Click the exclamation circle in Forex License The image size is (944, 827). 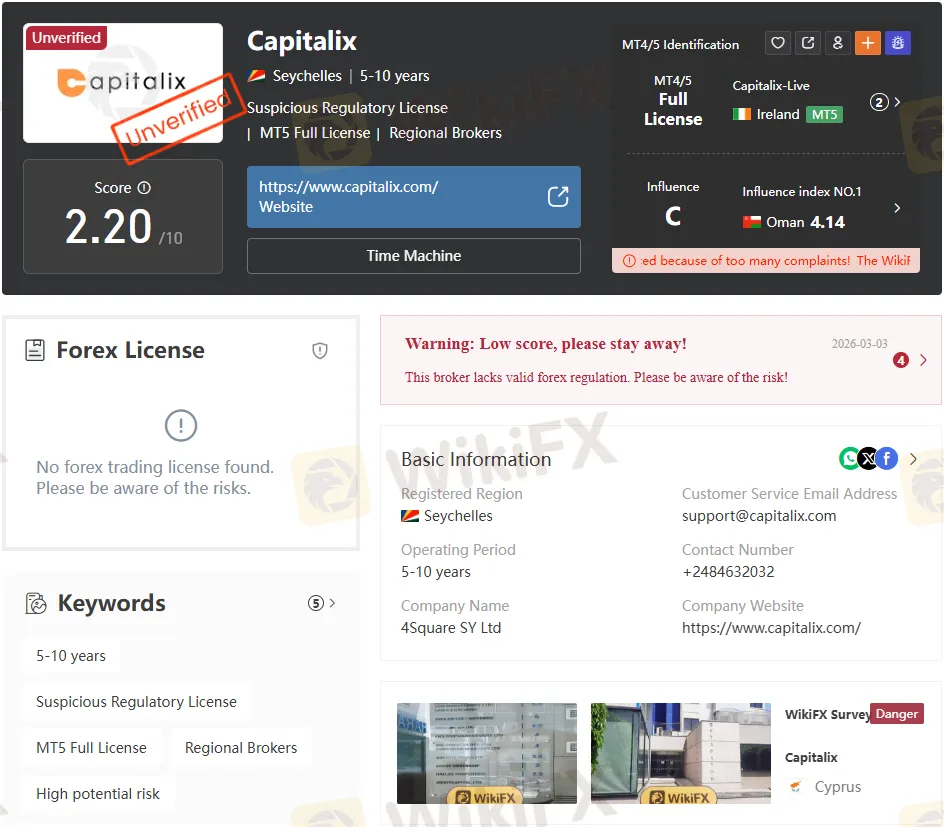point(181,426)
